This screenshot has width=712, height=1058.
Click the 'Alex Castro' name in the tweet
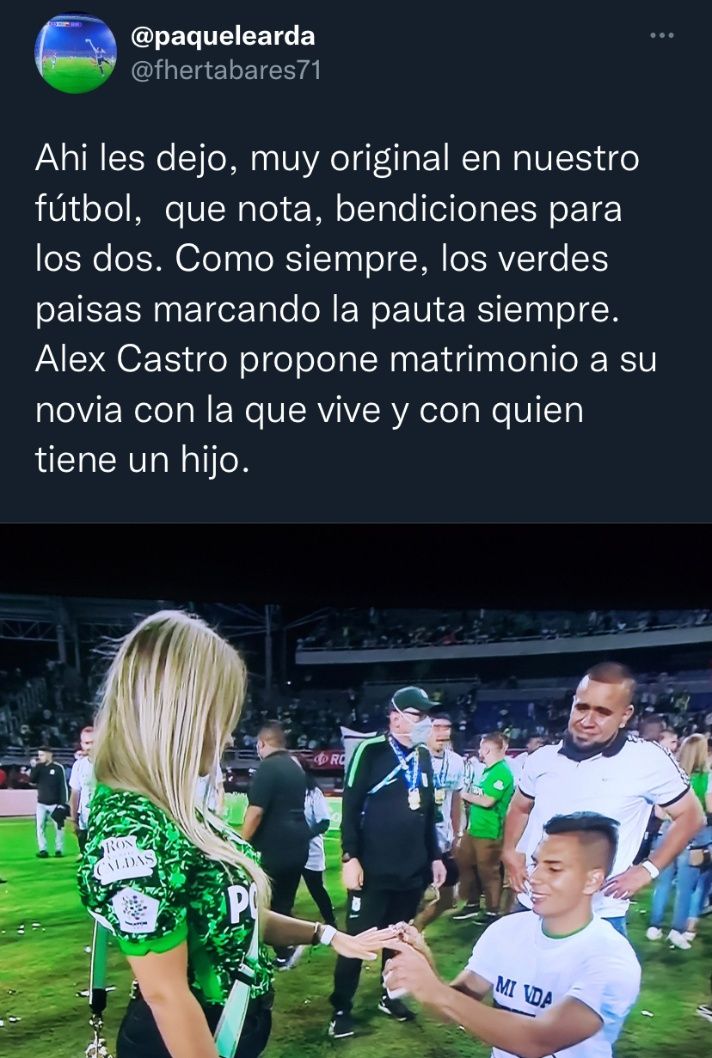click(x=131, y=360)
